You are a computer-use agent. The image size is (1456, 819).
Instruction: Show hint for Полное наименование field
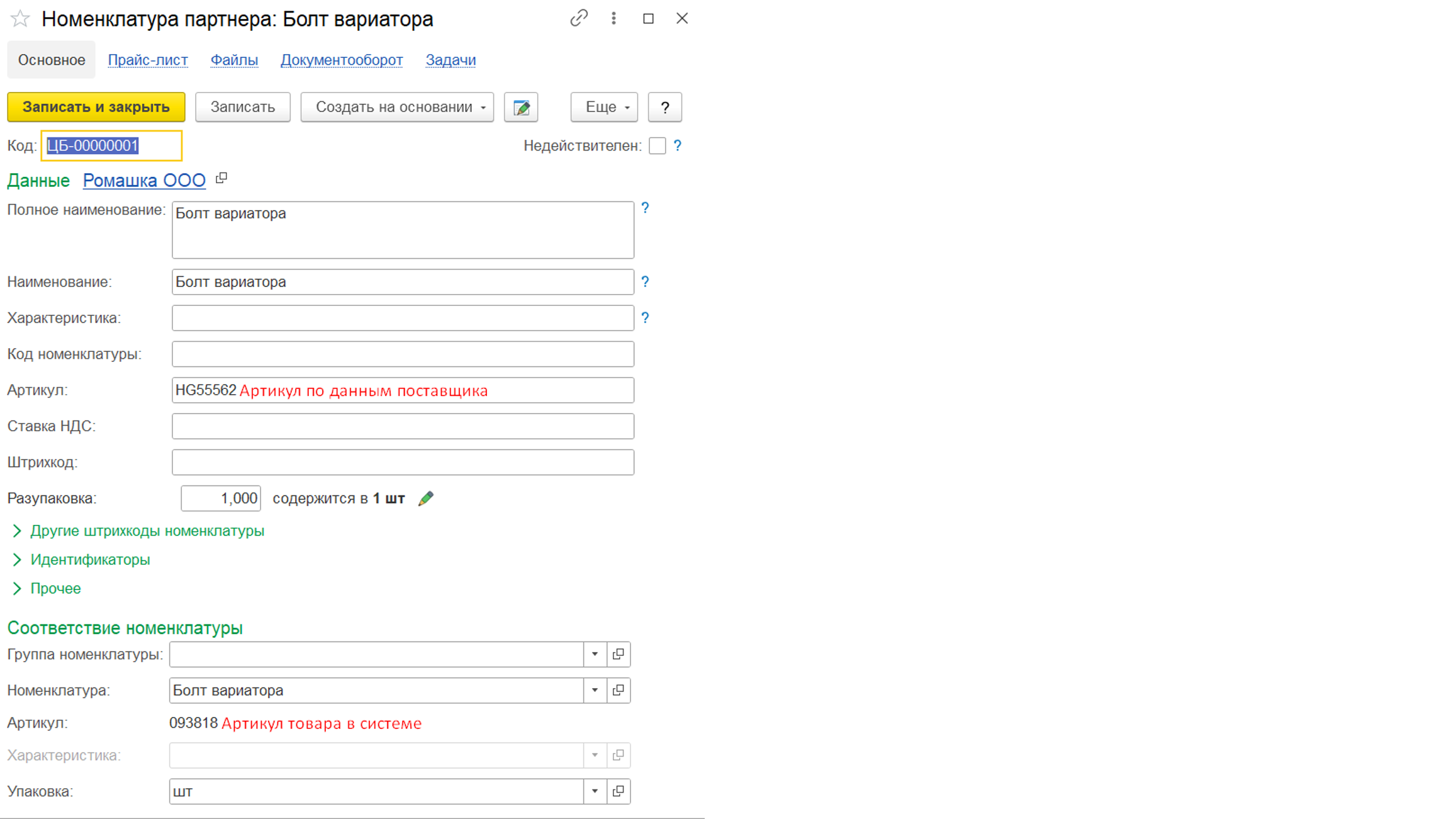pyautogui.click(x=645, y=208)
